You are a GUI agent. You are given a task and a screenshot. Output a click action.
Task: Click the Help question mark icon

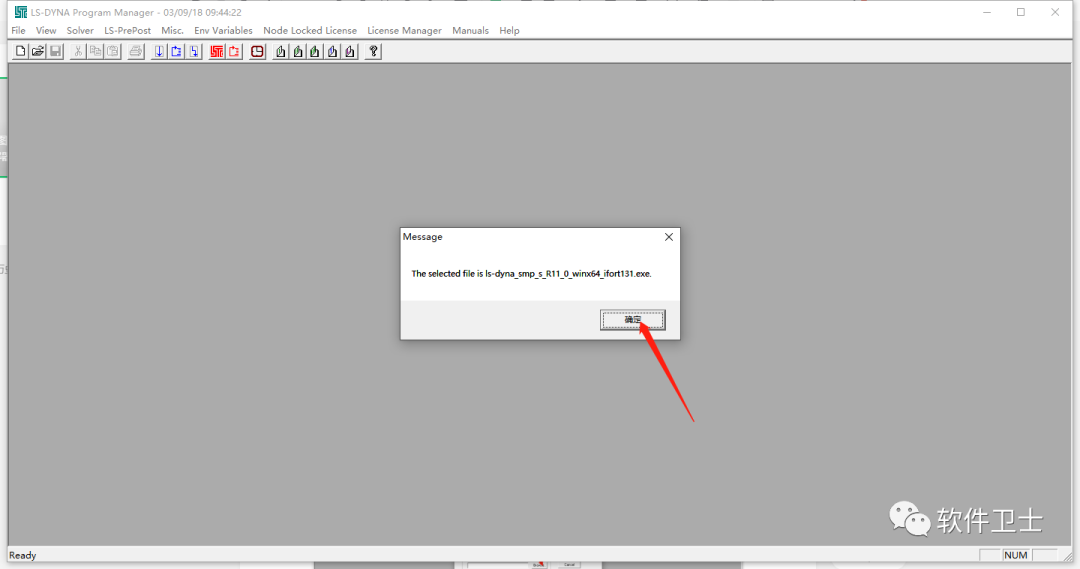[373, 51]
